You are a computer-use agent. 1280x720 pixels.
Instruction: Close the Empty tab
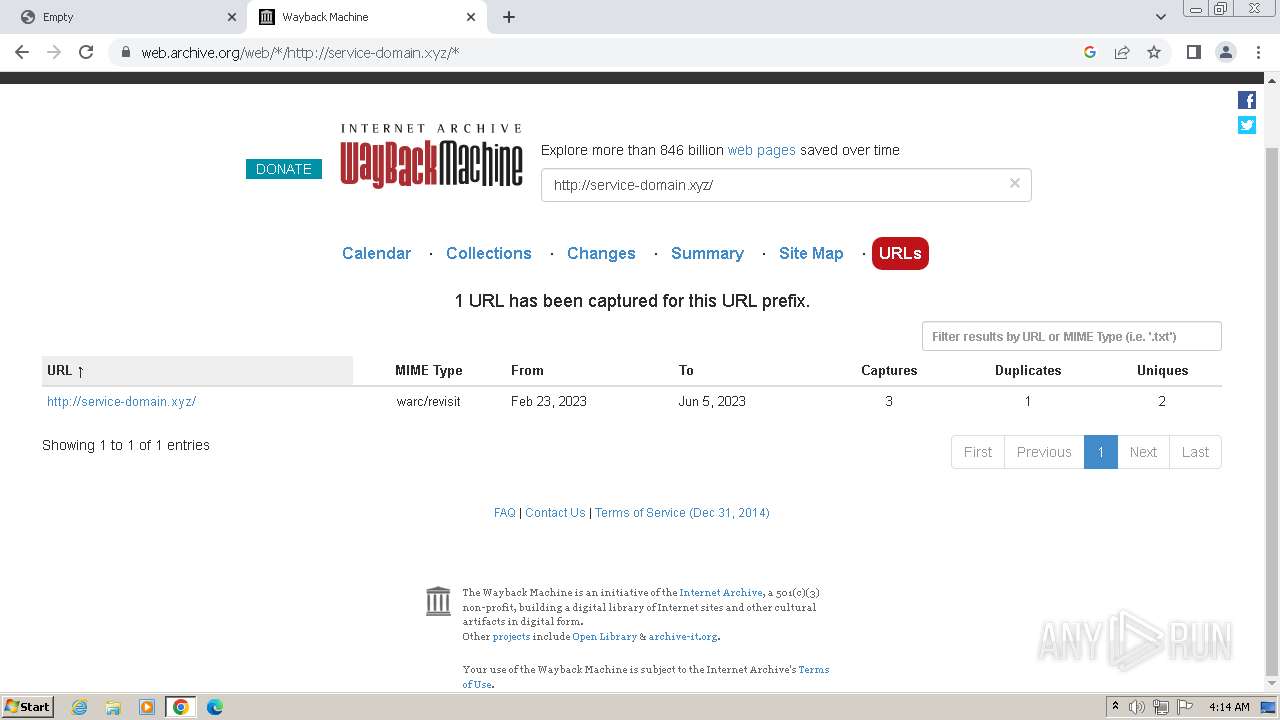[232, 17]
